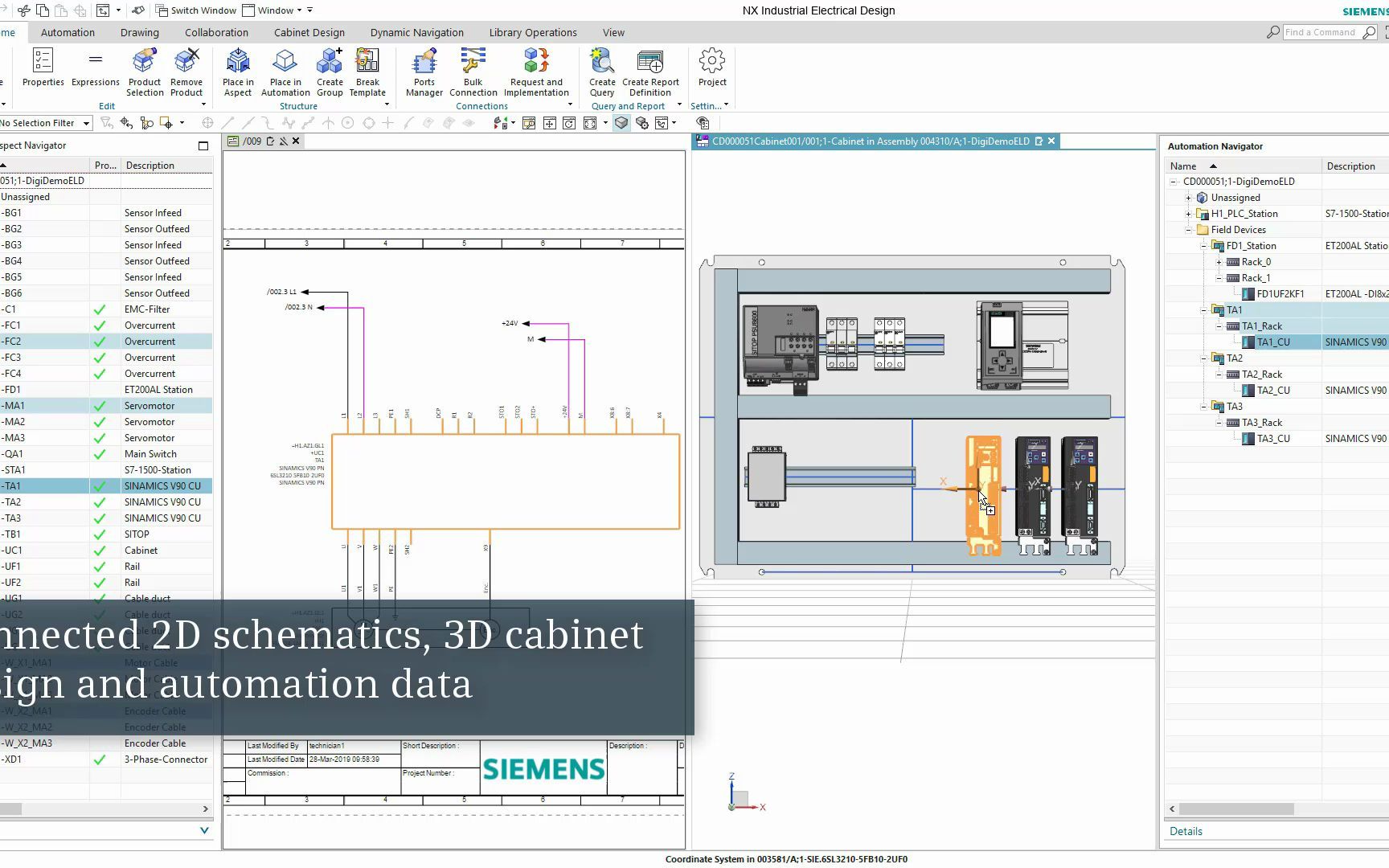
Task: Expand the Edit group options arrow
Action: 203,104
